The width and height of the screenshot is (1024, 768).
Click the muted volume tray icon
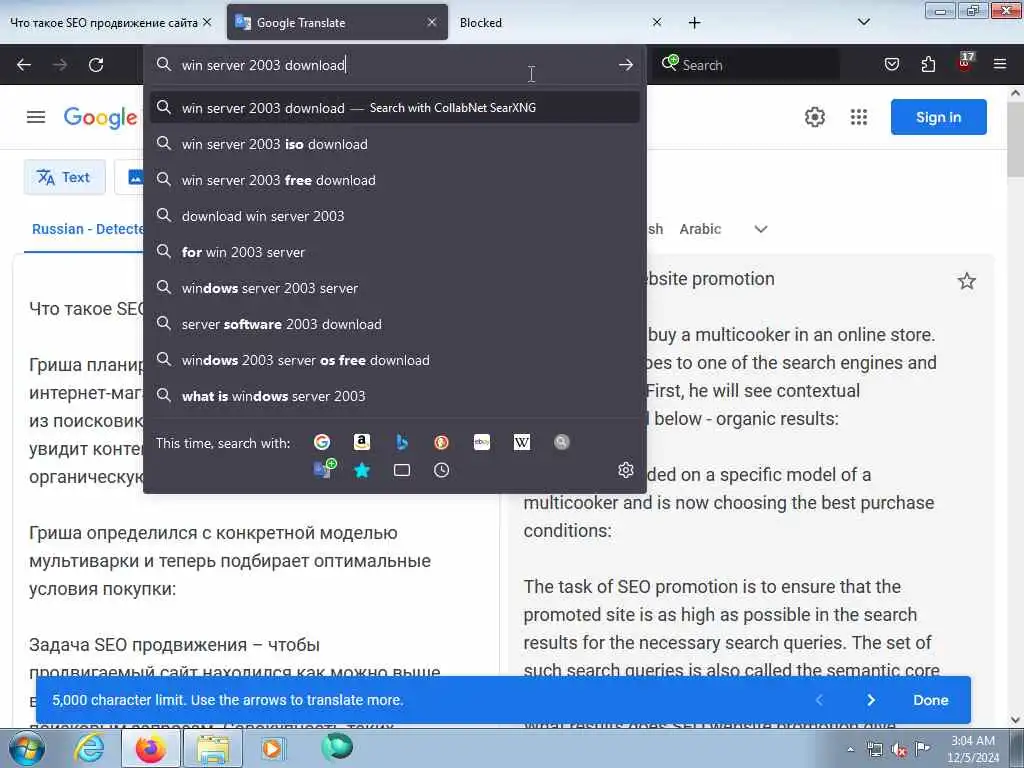click(x=899, y=749)
